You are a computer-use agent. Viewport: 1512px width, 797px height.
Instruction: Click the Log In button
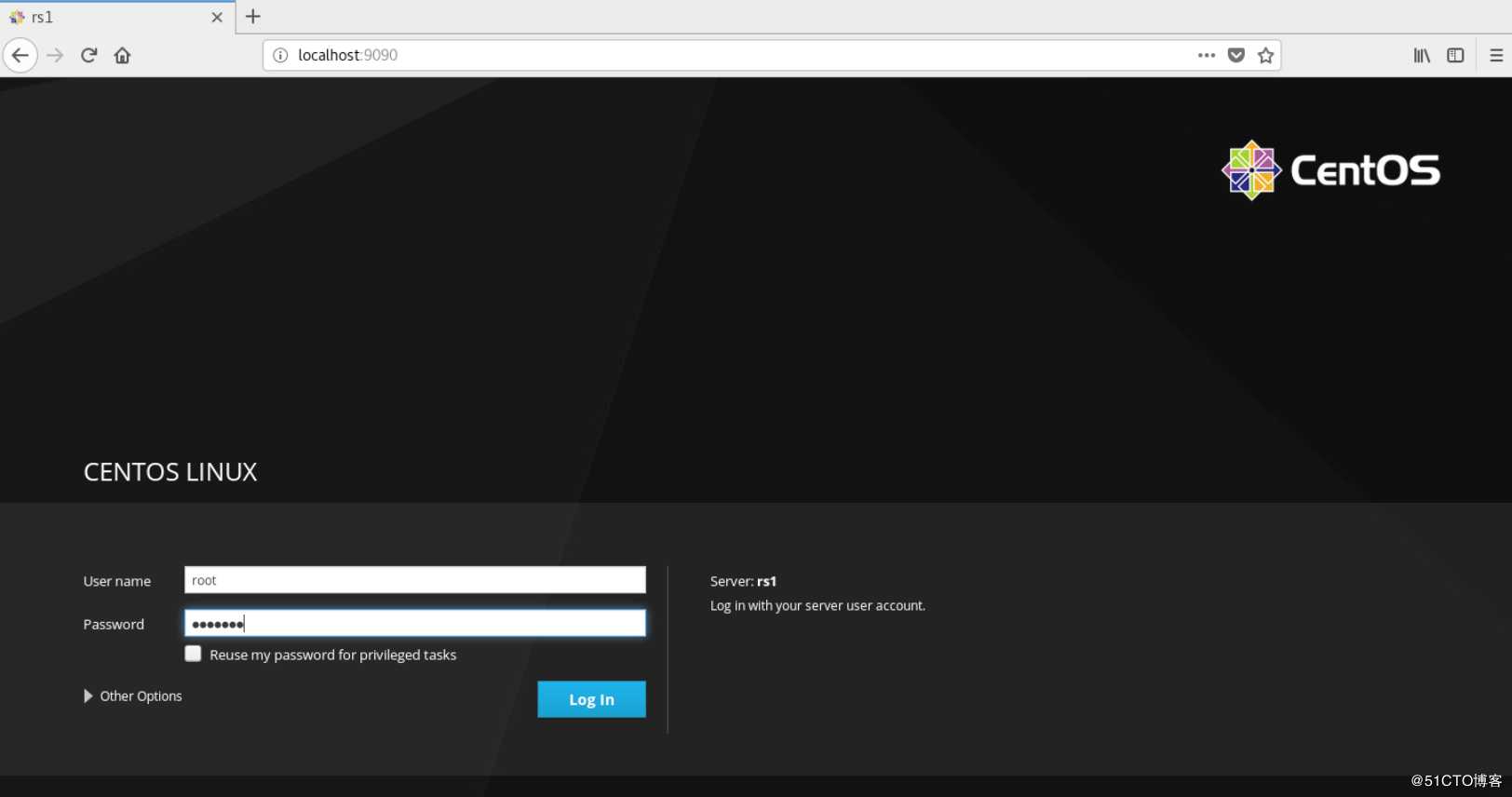591,699
